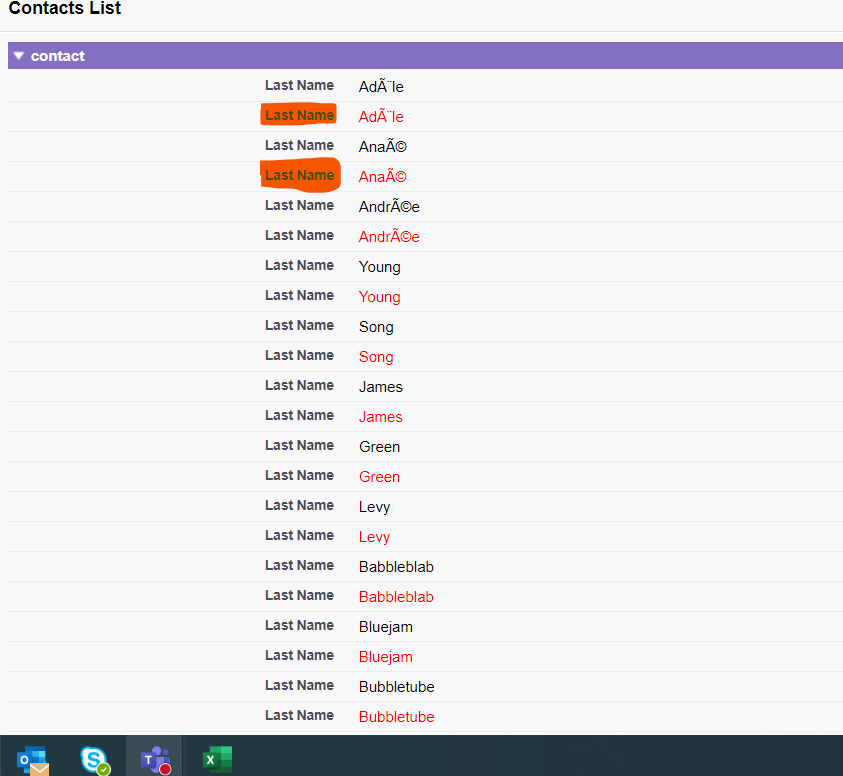Screen dimensions: 843x776
Task: Select the red Song contact link
Action: (375, 356)
